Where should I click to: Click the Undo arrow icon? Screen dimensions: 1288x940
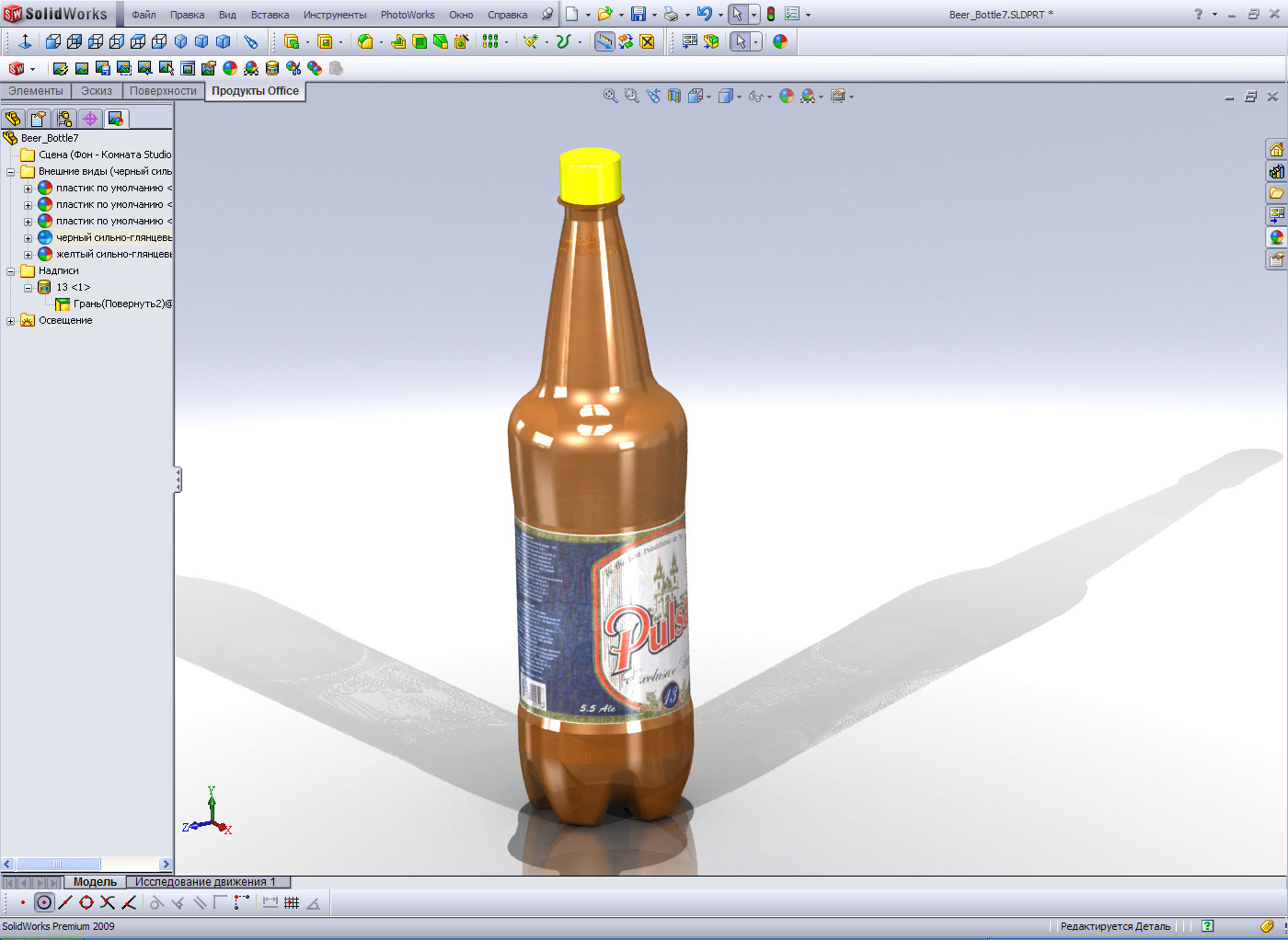point(704,14)
